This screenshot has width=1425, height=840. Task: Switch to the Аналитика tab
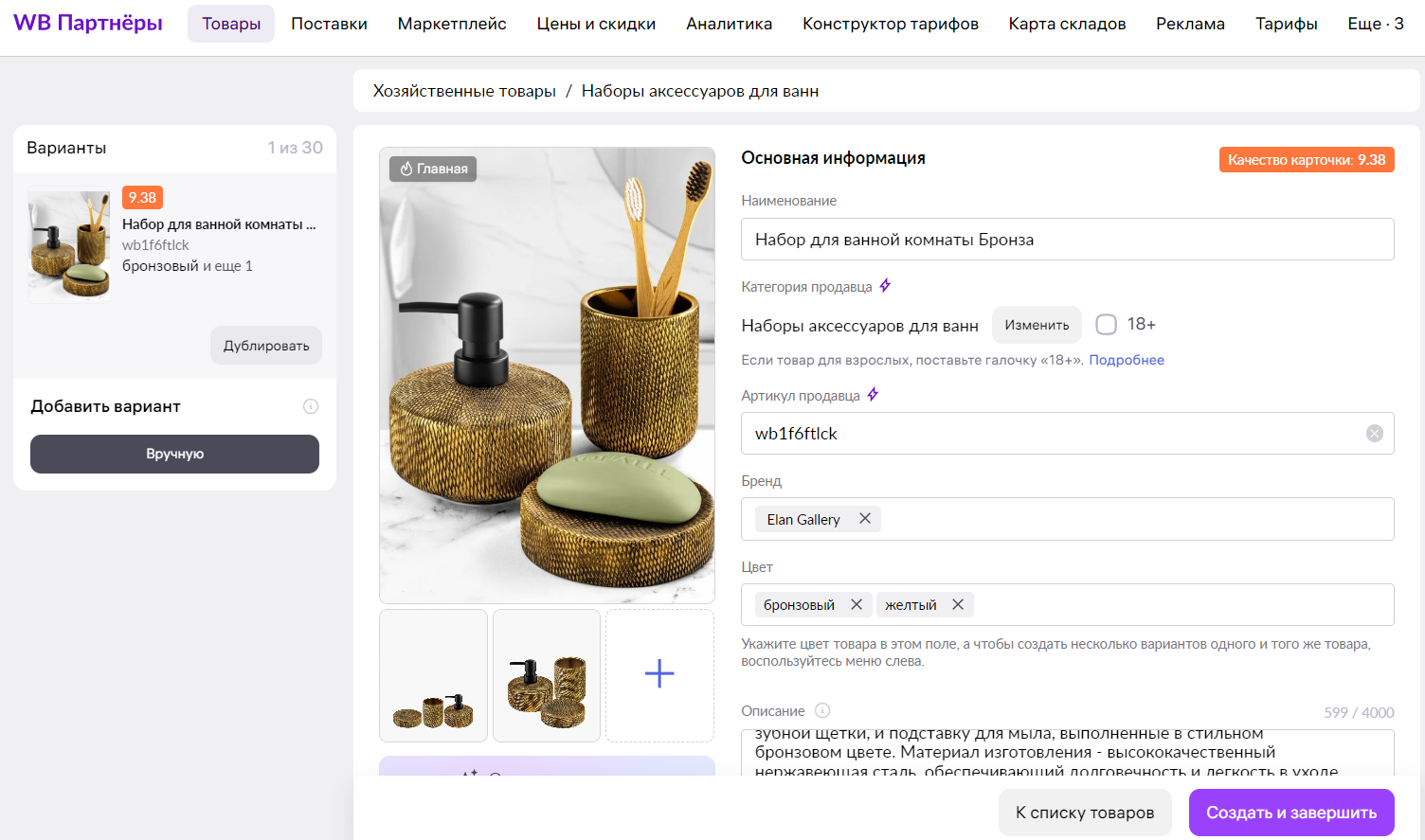coord(729,24)
